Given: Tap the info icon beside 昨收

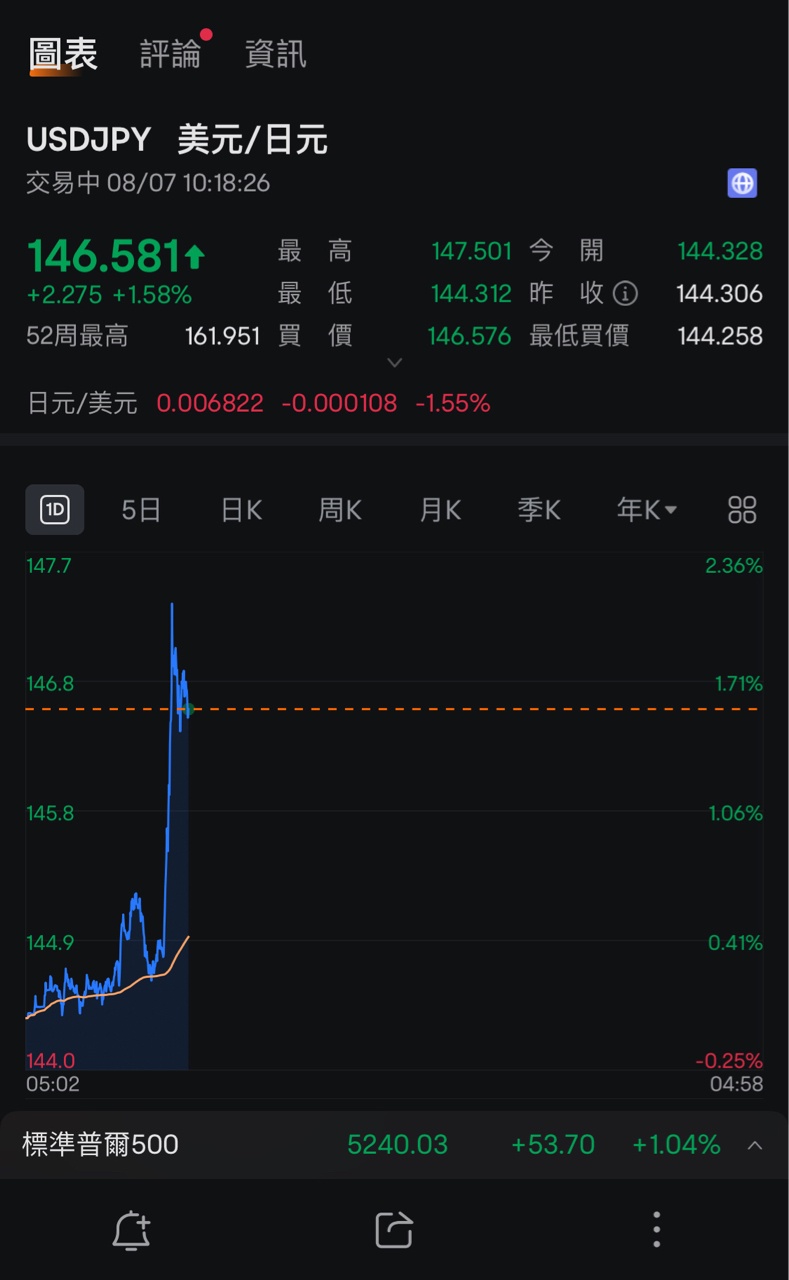Looking at the screenshot, I should point(625,293).
